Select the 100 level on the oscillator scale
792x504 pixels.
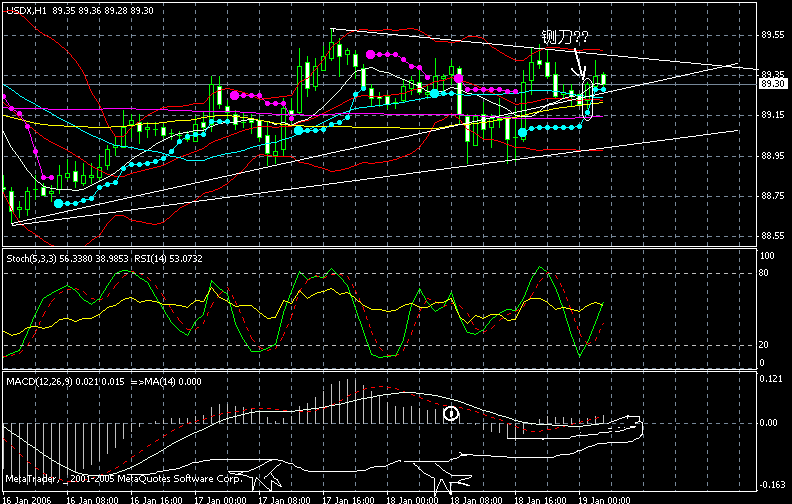(767, 256)
